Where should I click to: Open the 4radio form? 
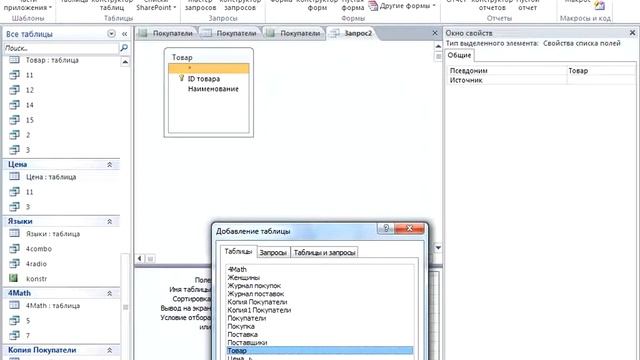click(x=36, y=264)
